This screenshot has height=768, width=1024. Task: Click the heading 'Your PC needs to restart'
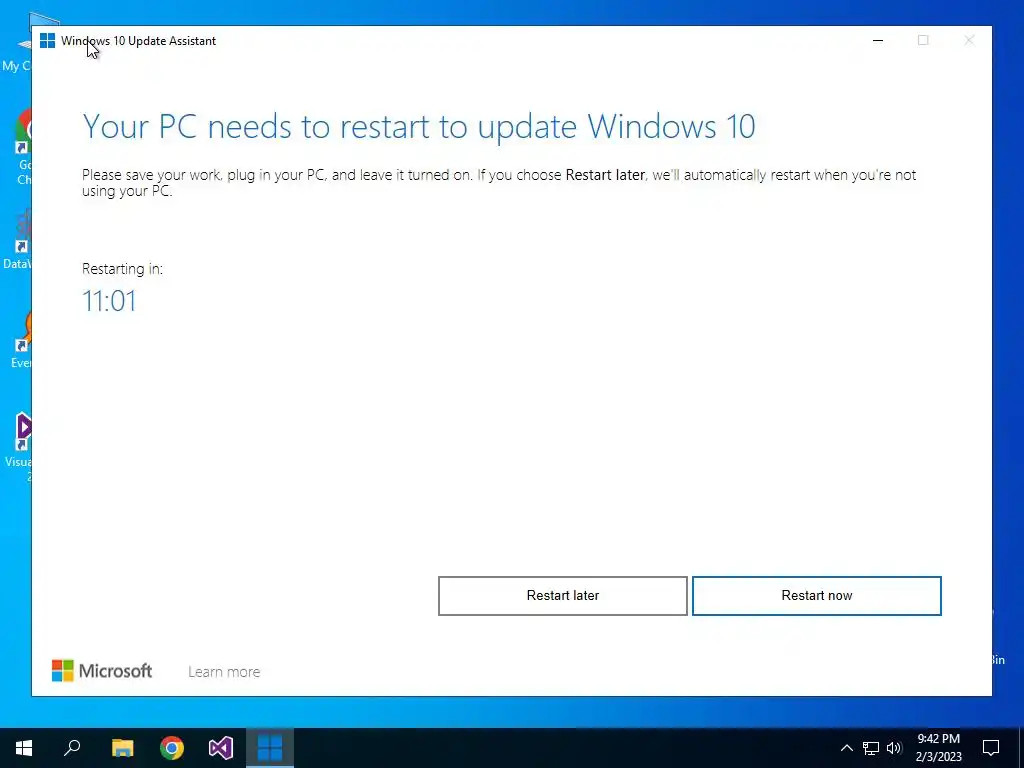[419, 127]
